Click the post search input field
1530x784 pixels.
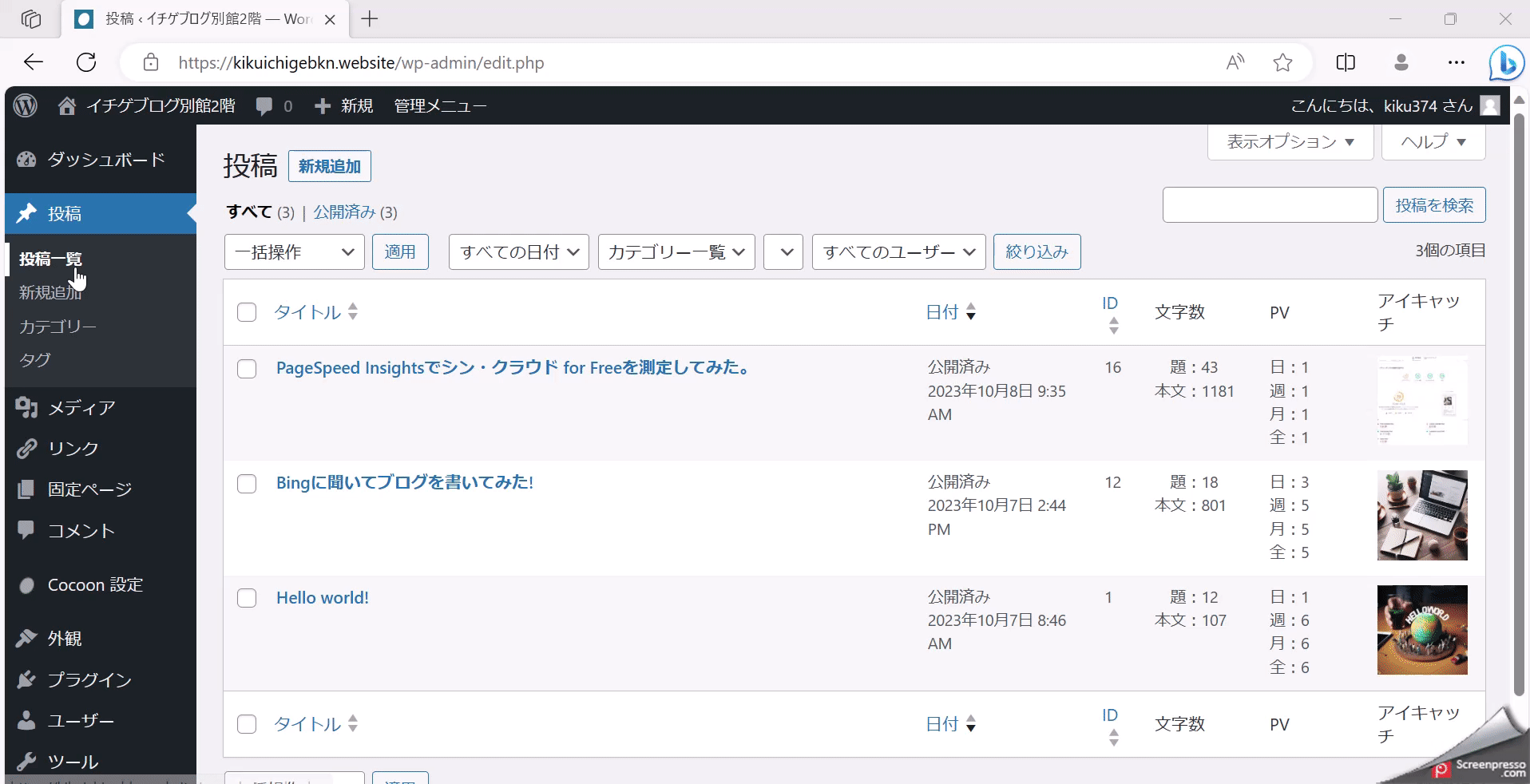pyautogui.click(x=1270, y=205)
